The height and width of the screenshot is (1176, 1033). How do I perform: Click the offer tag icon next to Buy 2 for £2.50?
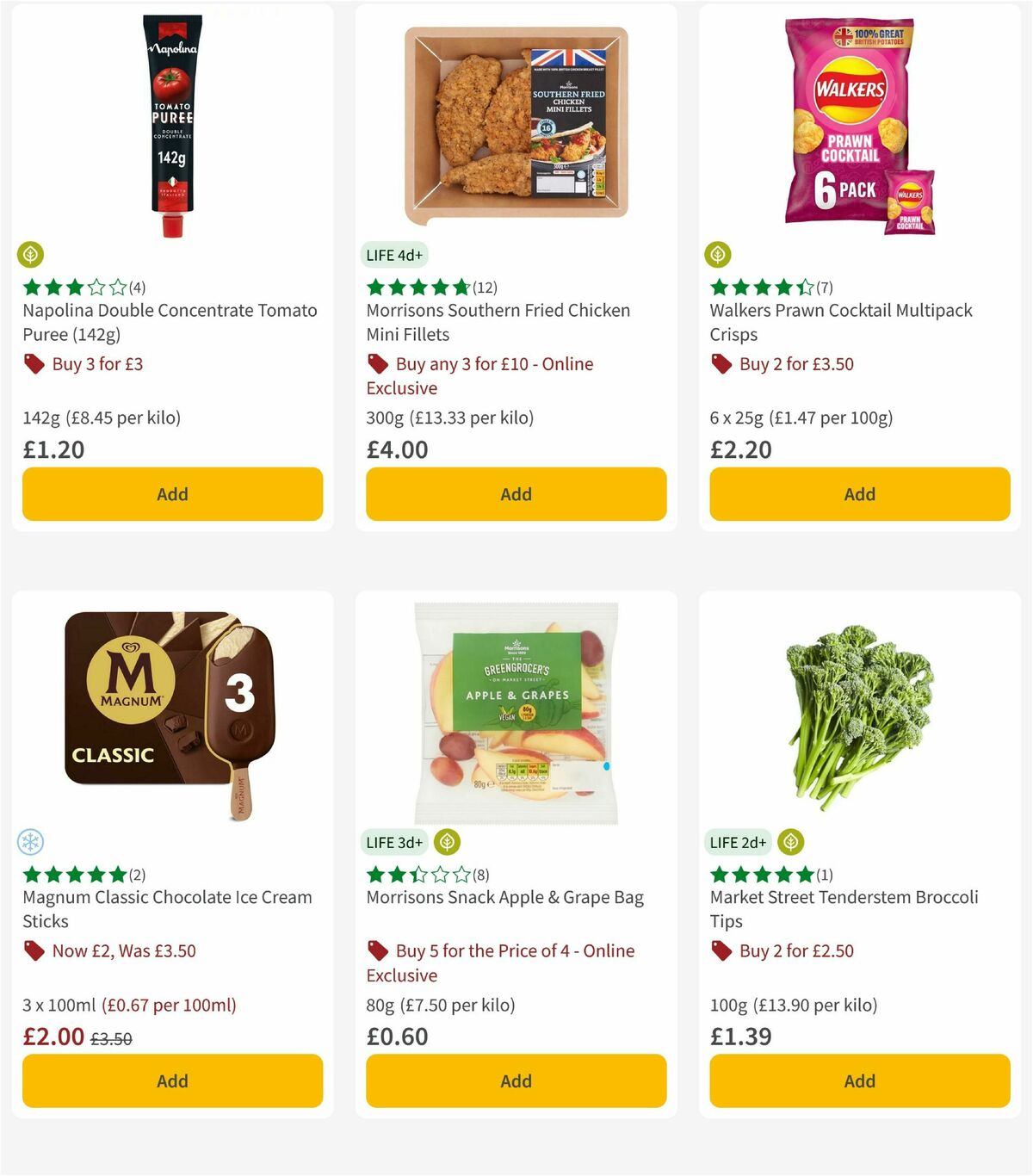pos(721,951)
